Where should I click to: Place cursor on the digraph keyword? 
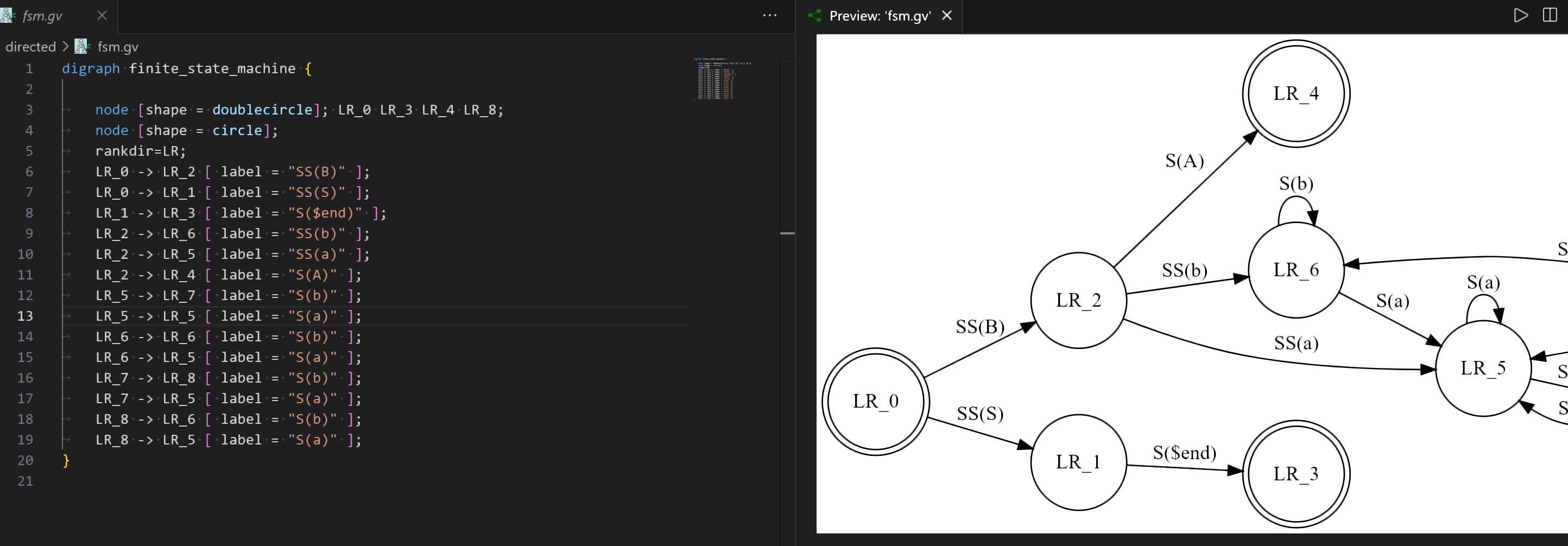coord(90,68)
